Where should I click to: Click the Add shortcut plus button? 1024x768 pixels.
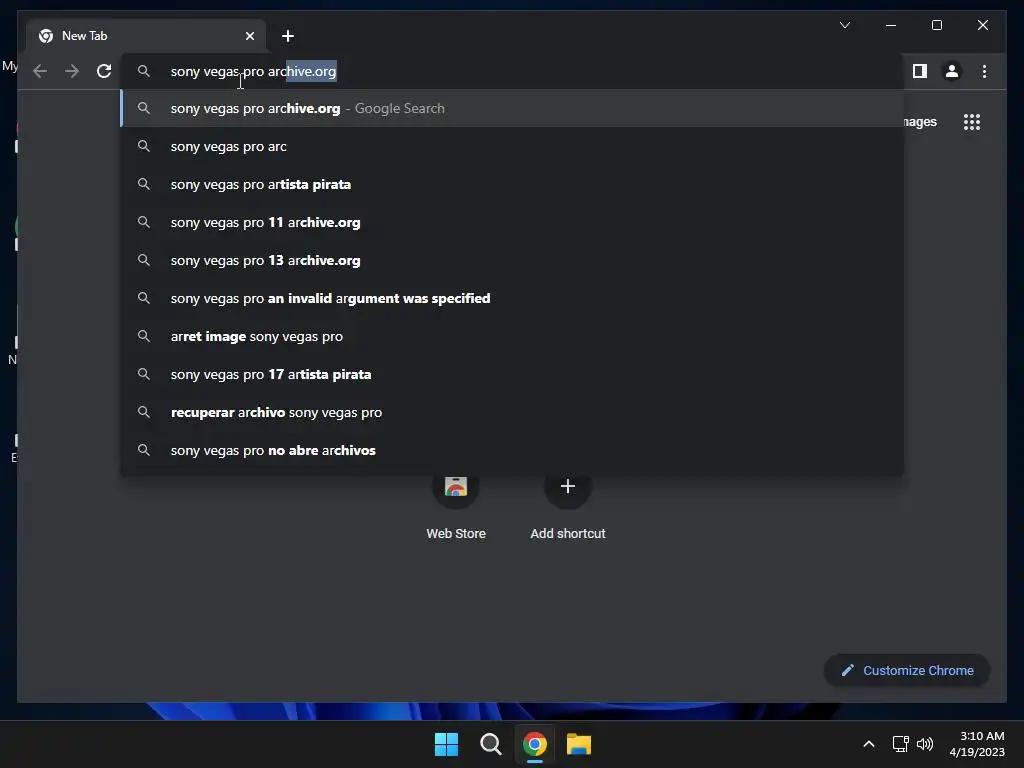[568, 486]
